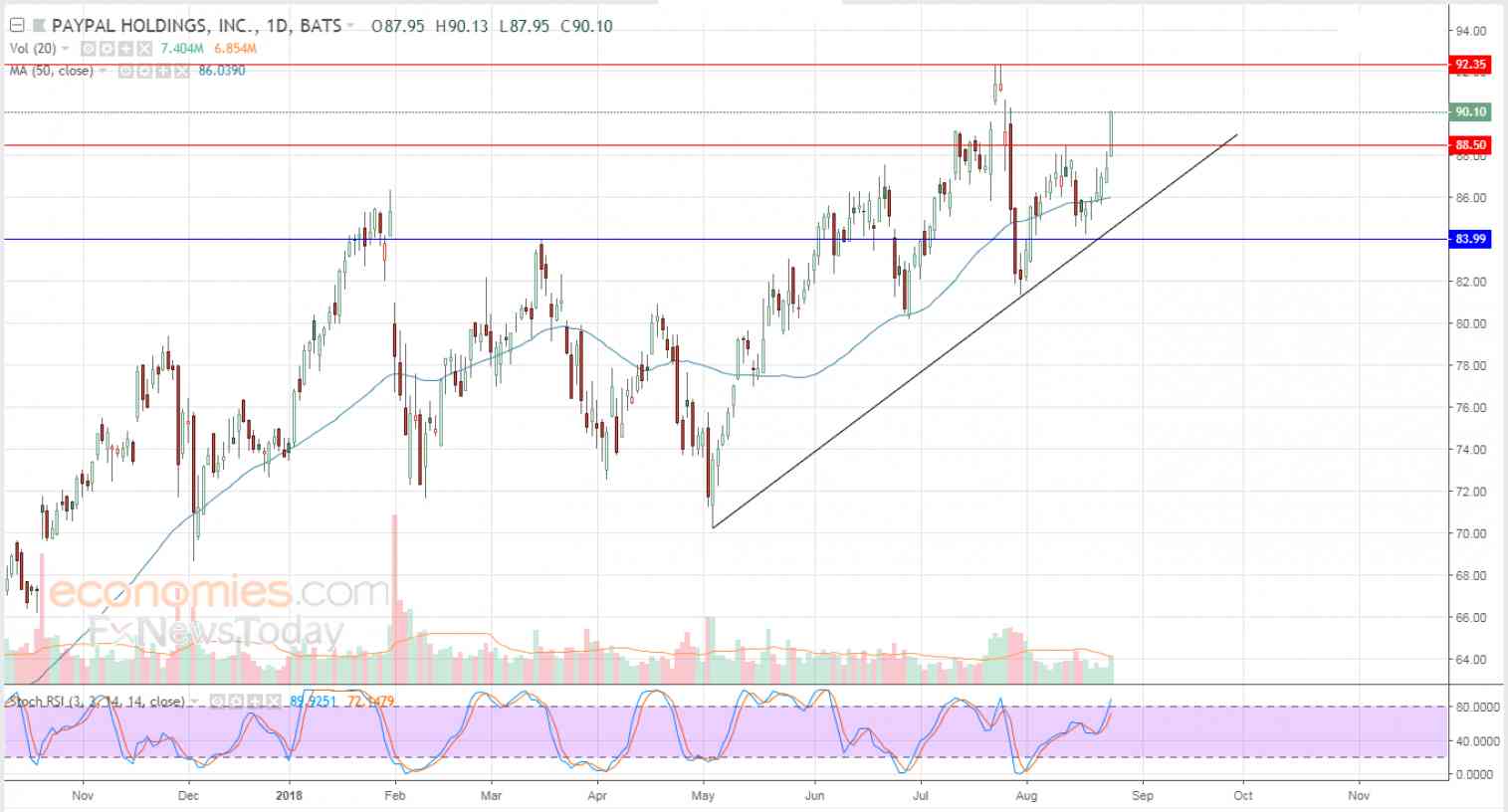Image resolution: width=1508 pixels, height=812 pixels.
Task: Select the Stoch RSI indicator label
Action: point(97,702)
